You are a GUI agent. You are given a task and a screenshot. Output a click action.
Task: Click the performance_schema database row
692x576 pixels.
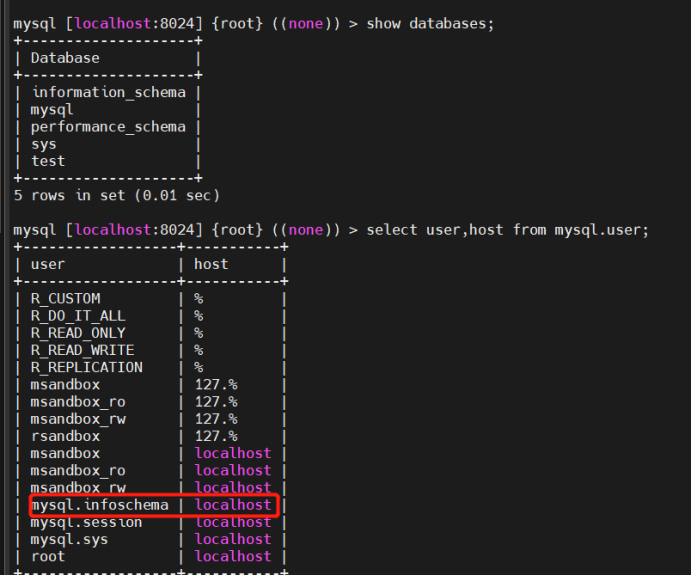[109, 127]
